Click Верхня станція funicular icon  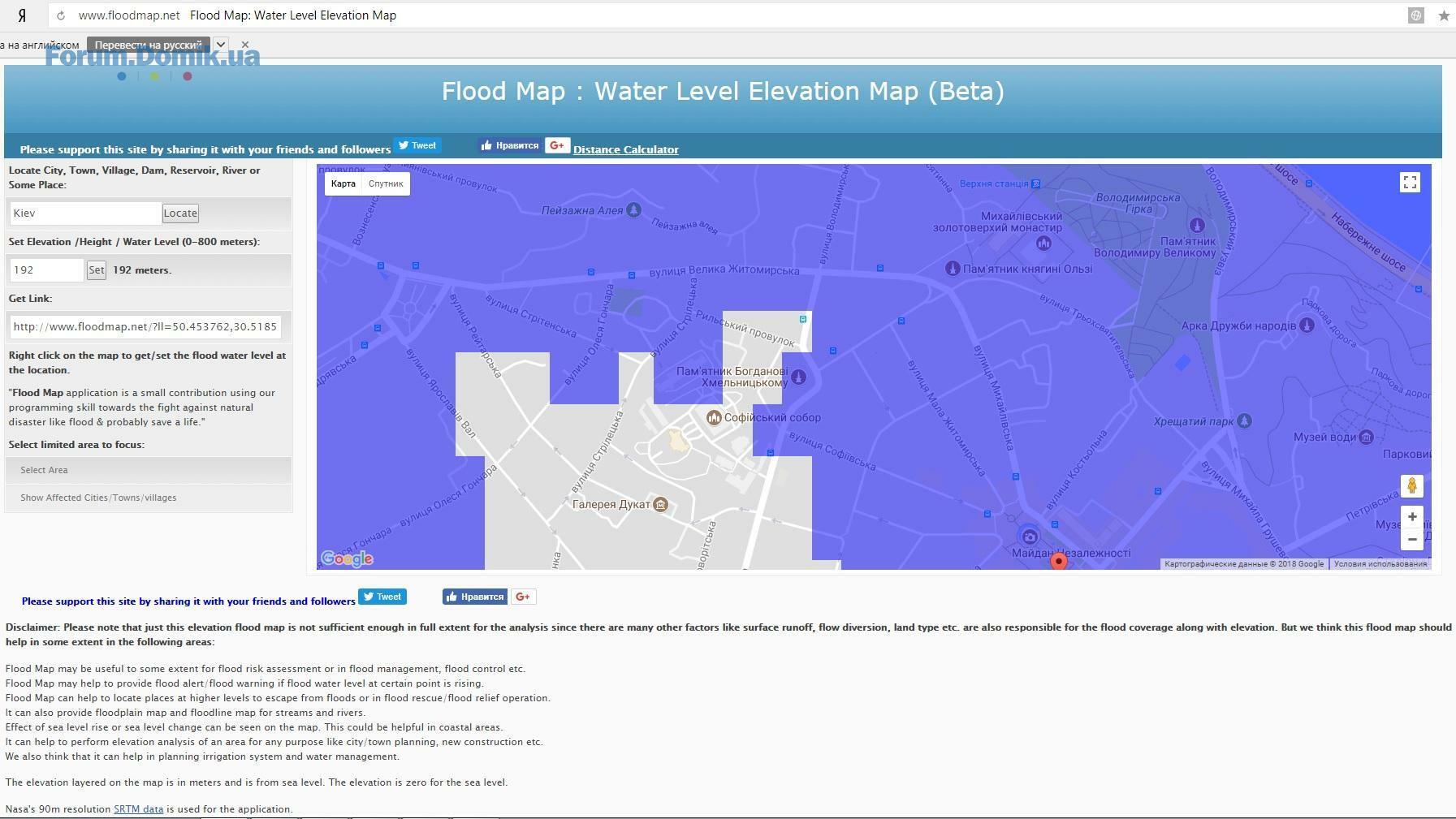pos(1035,183)
